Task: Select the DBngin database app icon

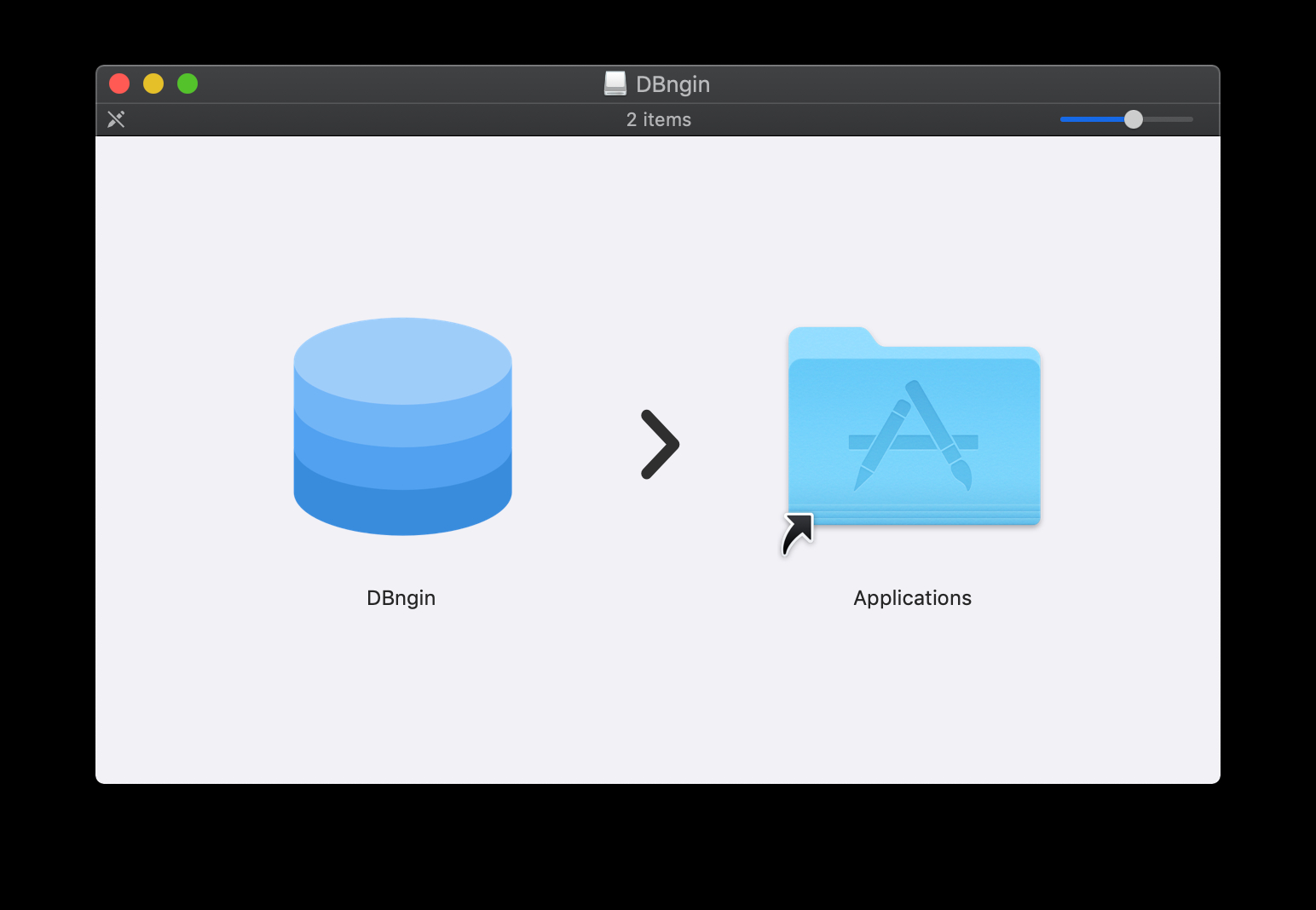Action: coord(402,426)
